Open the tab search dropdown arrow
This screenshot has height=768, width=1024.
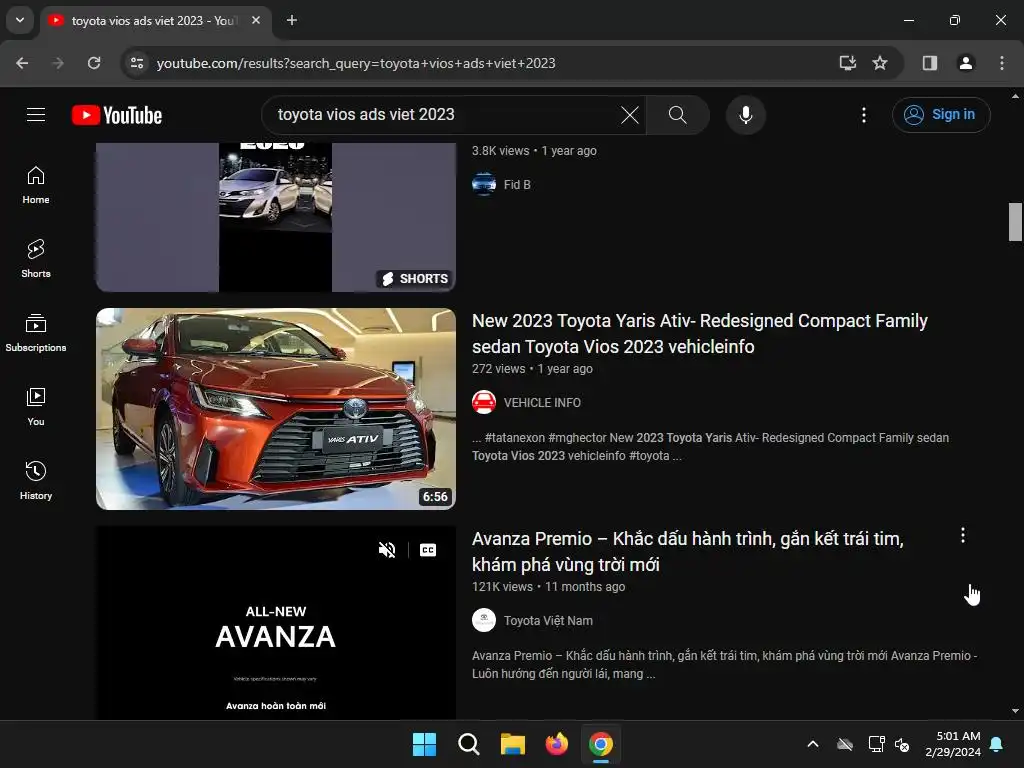tap(20, 20)
